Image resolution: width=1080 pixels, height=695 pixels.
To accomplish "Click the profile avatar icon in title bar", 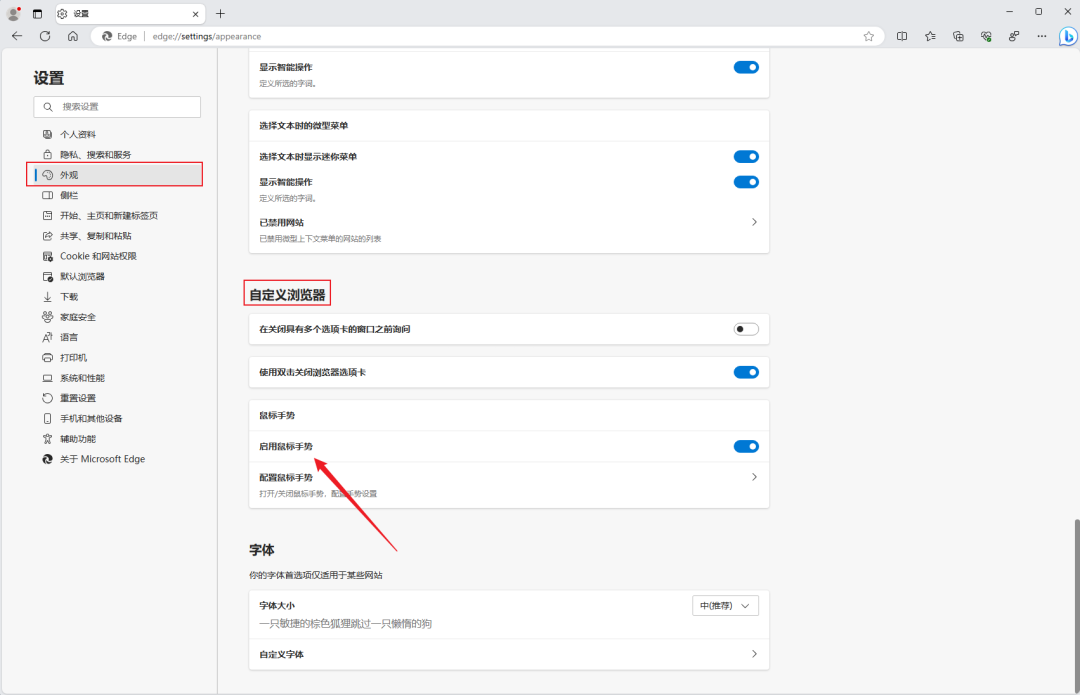I will (x=13, y=13).
